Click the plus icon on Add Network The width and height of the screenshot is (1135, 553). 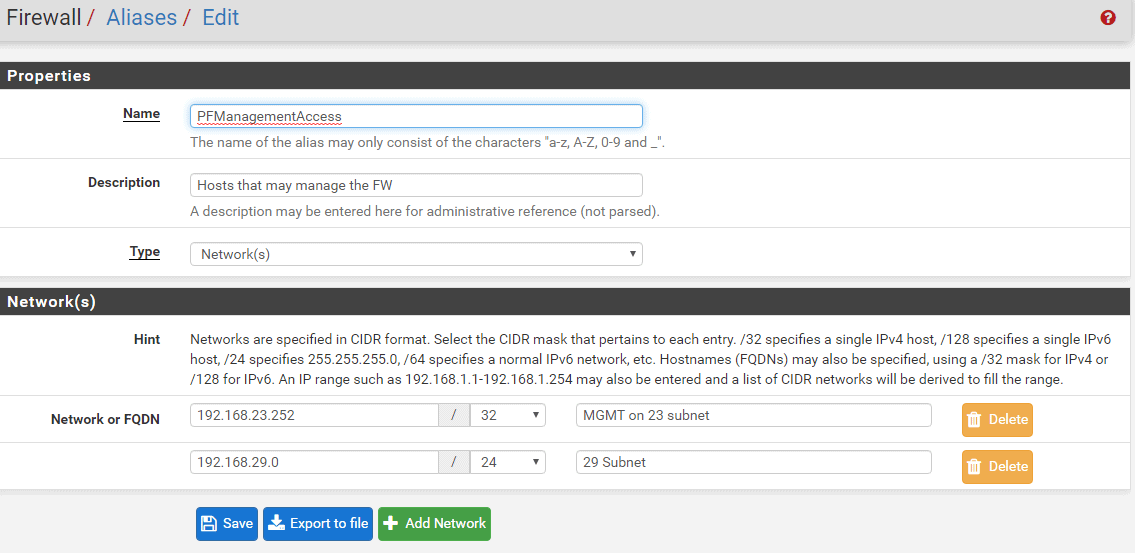click(390, 523)
